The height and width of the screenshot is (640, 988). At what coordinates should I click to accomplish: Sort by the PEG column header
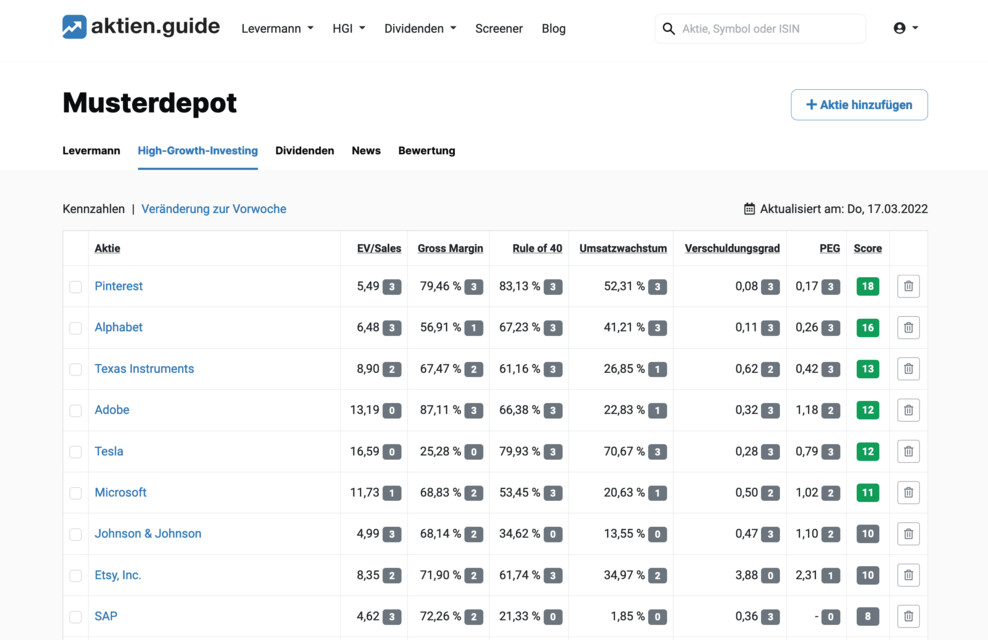point(830,248)
